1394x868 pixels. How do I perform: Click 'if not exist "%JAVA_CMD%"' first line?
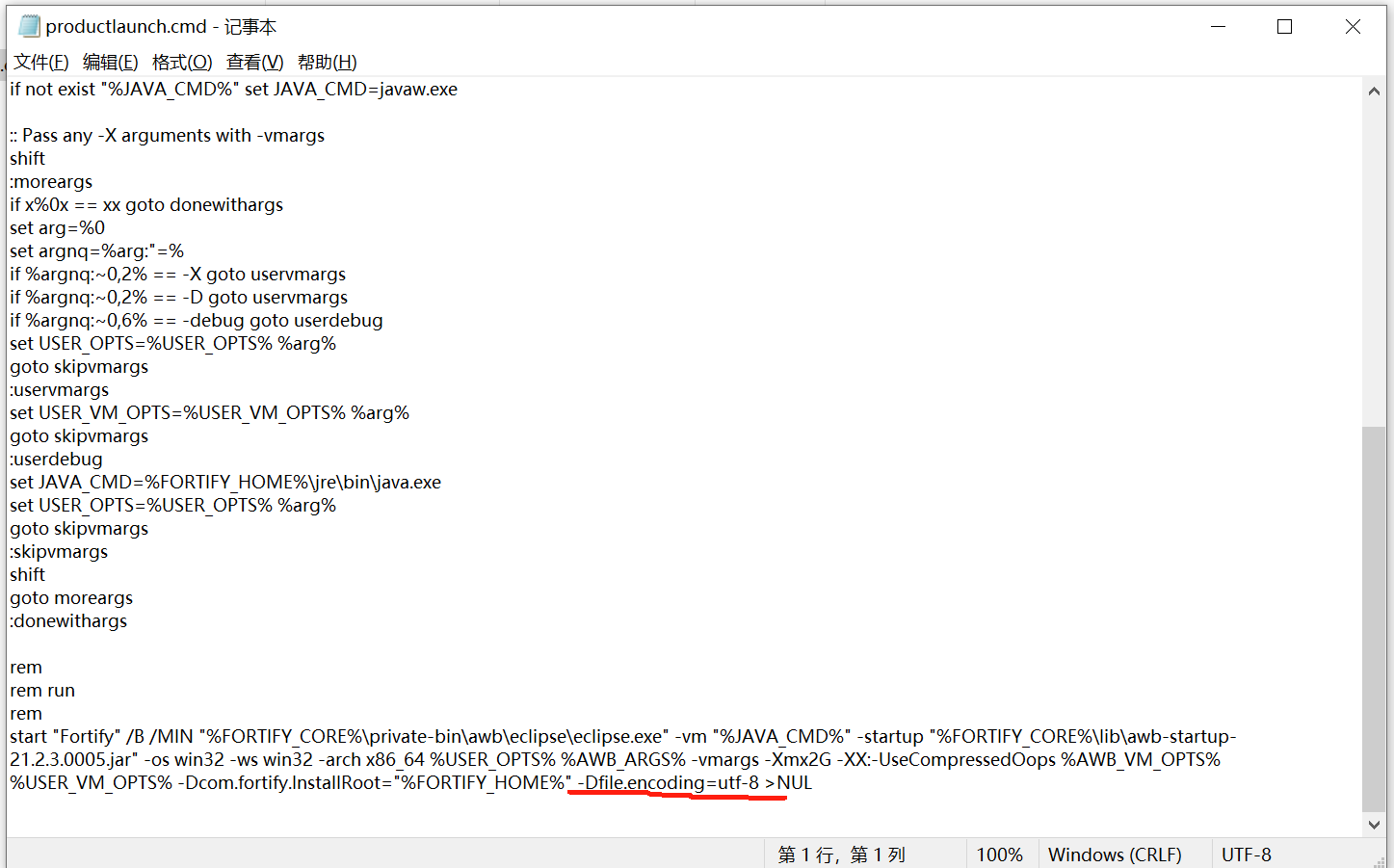tap(234, 90)
